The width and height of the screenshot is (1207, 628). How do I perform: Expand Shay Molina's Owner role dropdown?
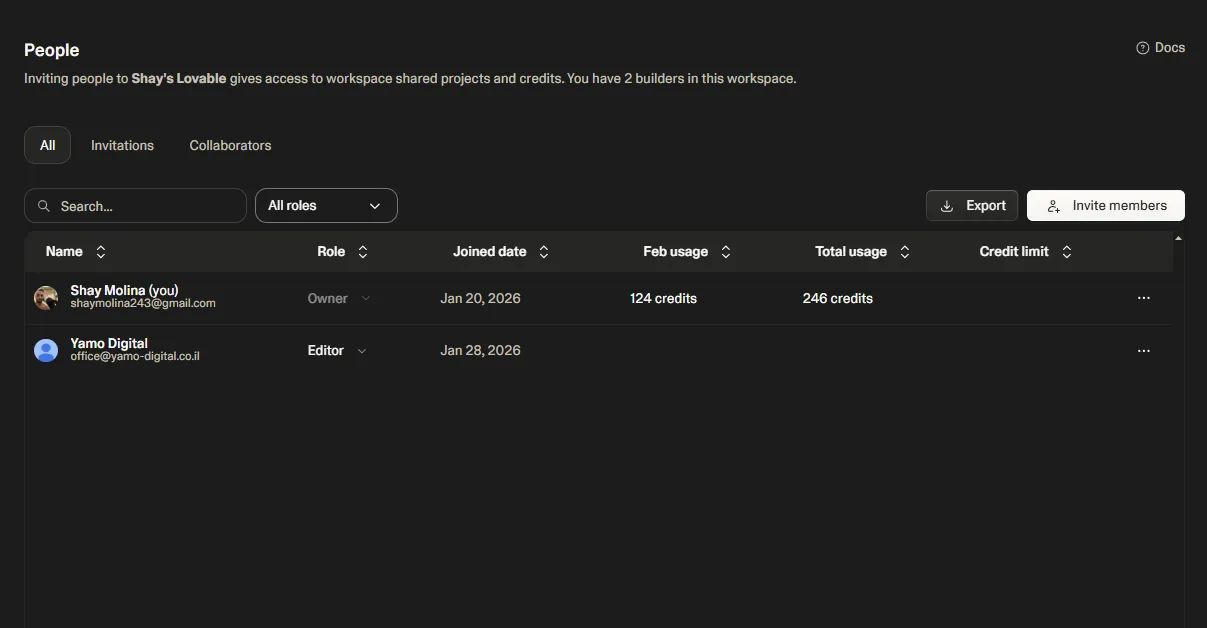(339, 298)
